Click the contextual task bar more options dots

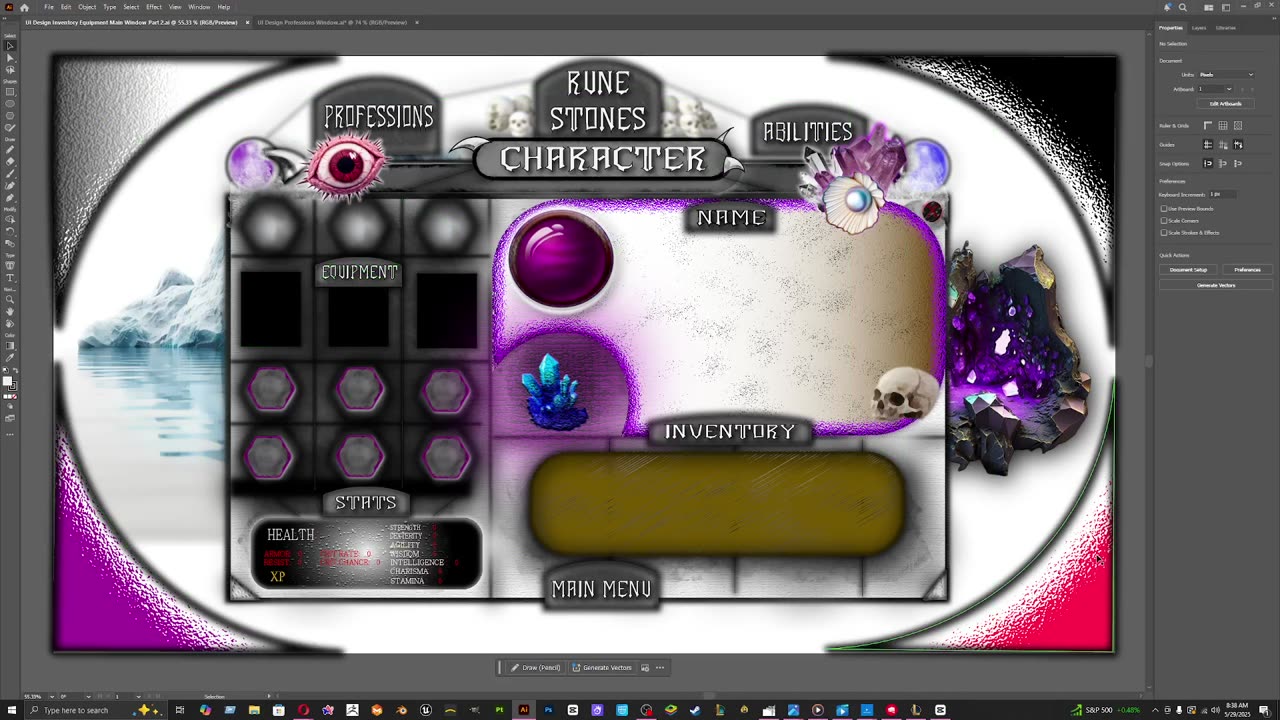(659, 668)
